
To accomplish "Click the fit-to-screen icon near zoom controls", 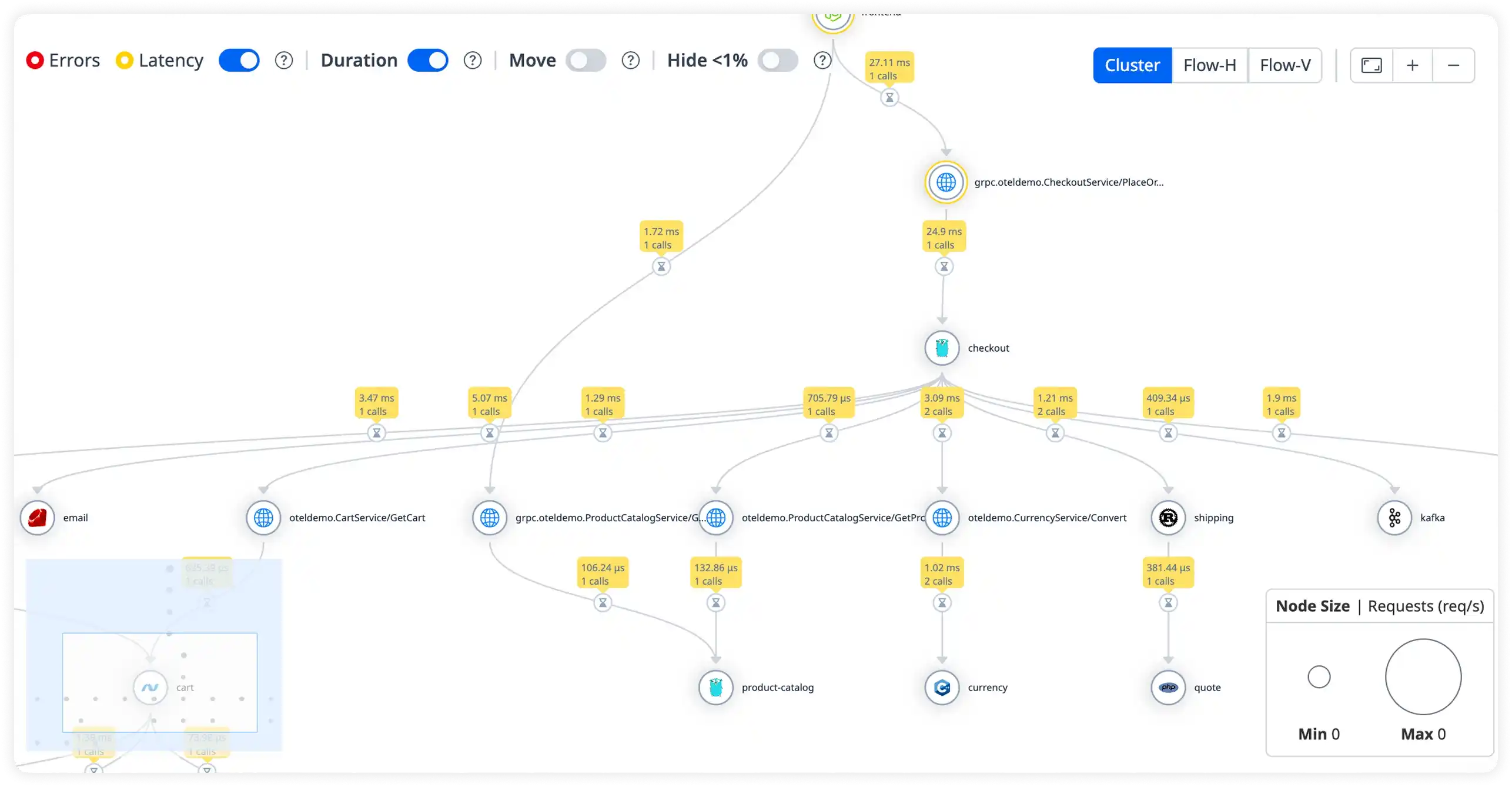I will [x=1371, y=65].
